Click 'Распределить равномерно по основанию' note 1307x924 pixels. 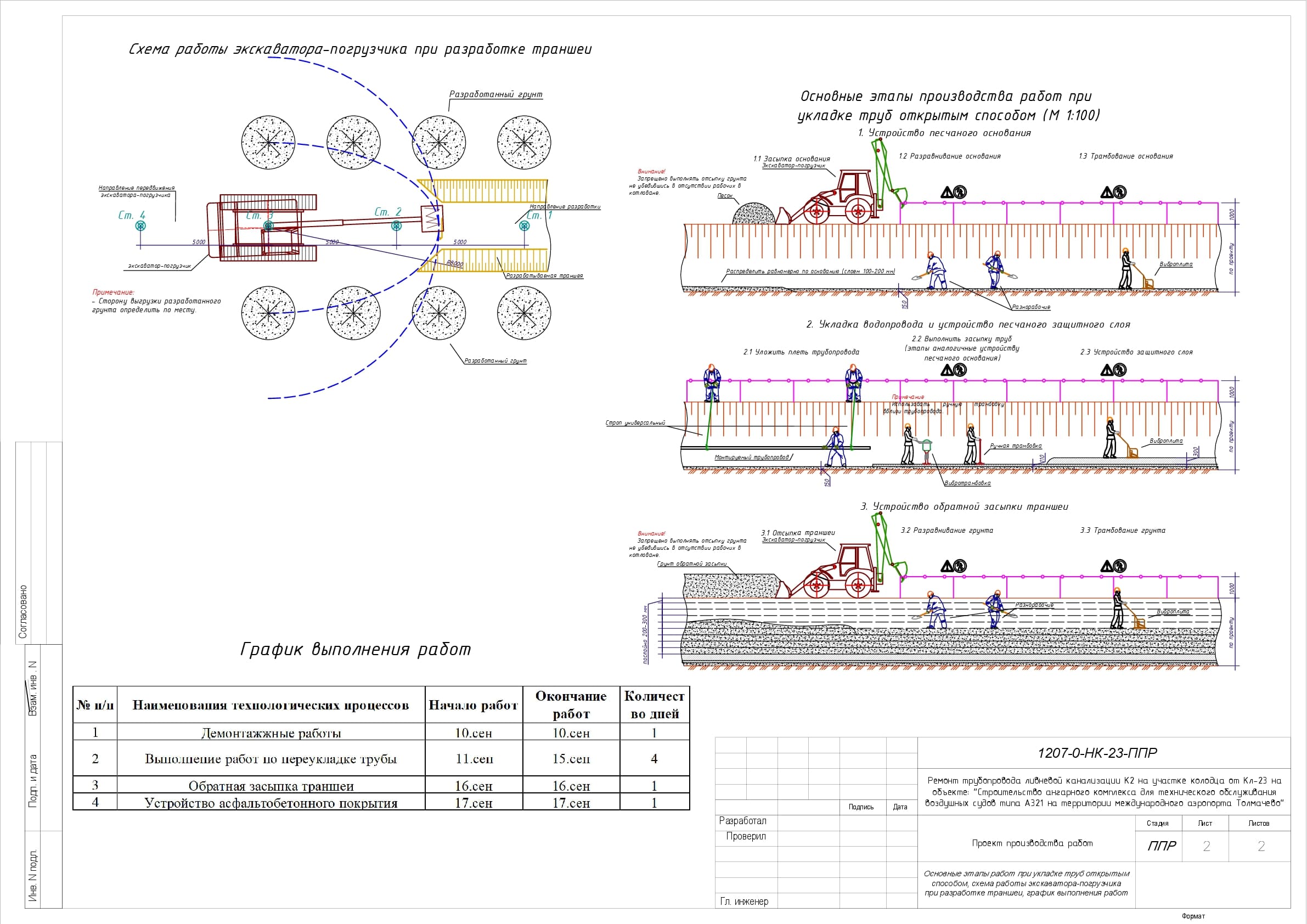(810, 271)
